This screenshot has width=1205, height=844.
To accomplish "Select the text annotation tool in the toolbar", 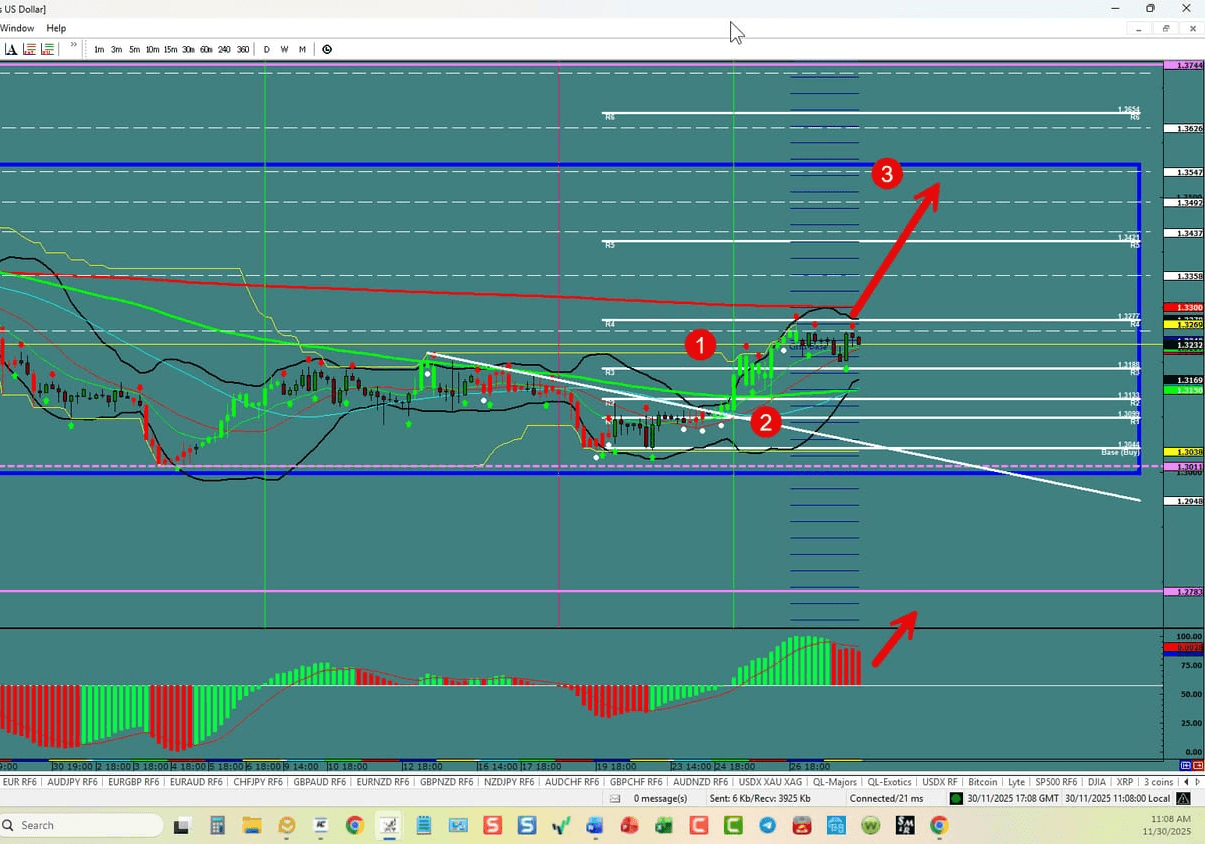I will point(10,48).
